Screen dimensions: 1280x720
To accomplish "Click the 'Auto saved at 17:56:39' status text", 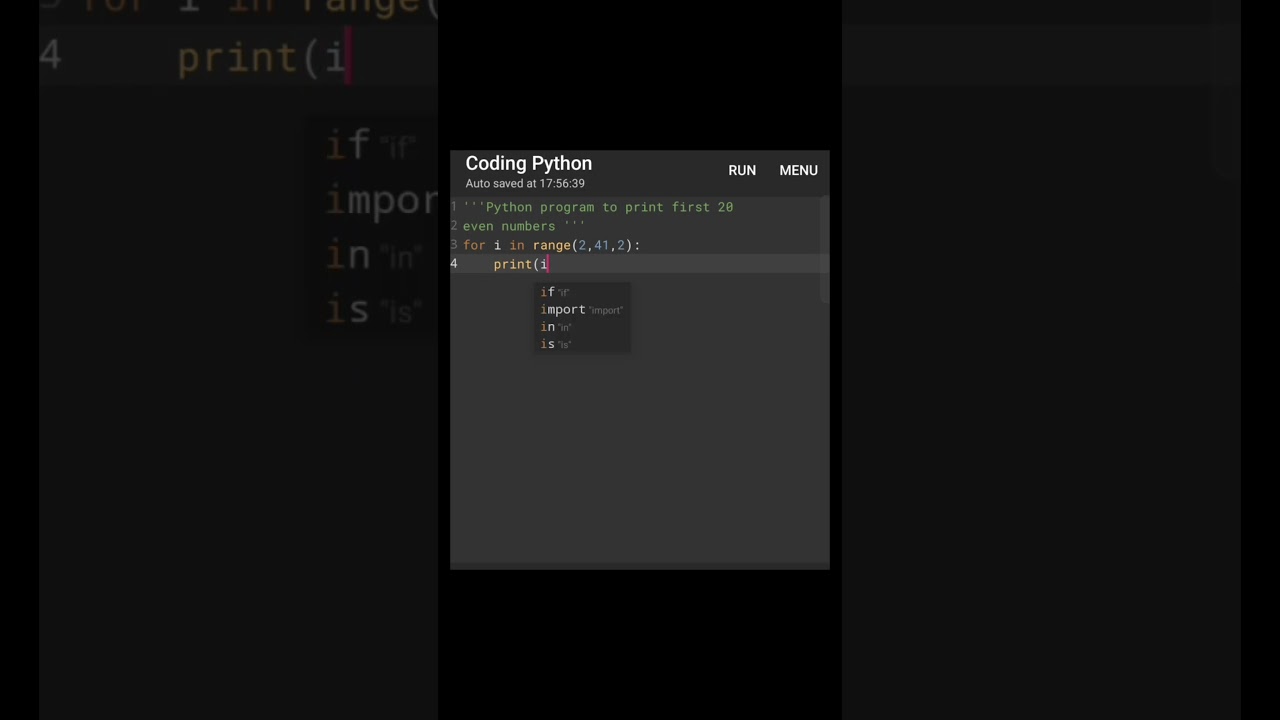I will [x=525, y=184].
